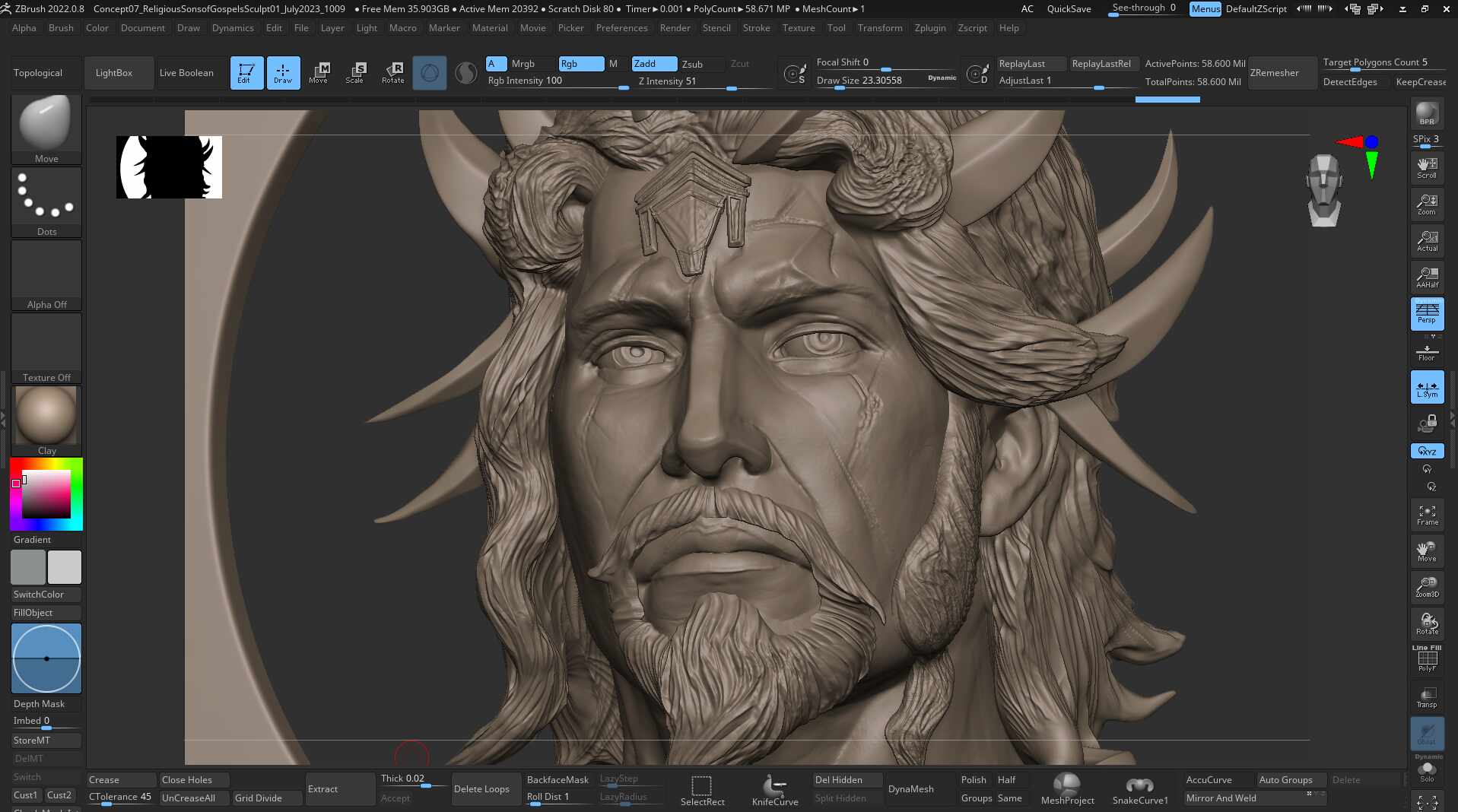This screenshot has height=812, width=1458.
Task: Click the AAHalf zoom icon
Action: pyautogui.click(x=1427, y=278)
